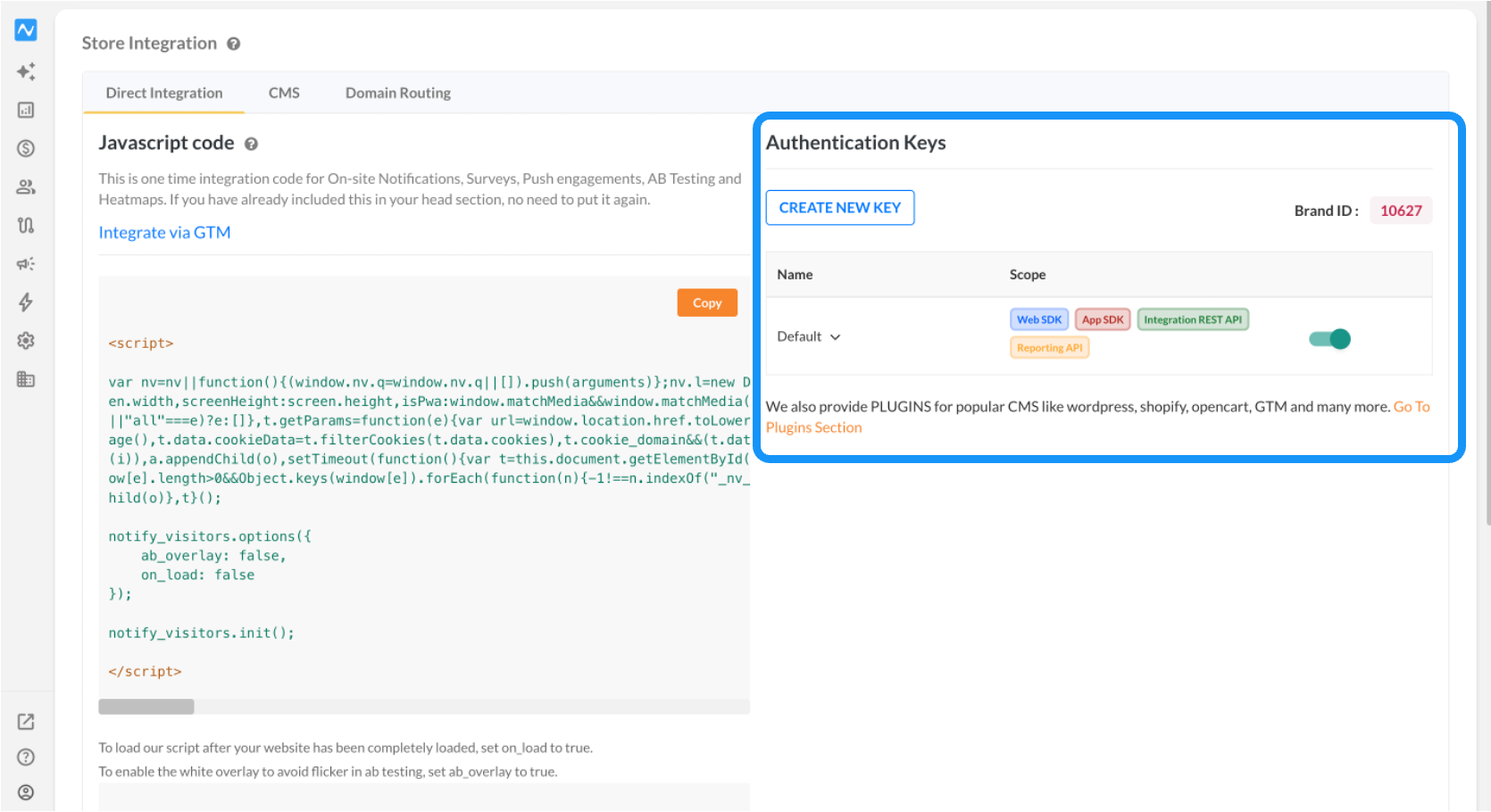Click the Authentication Keys heading
The width and height of the screenshot is (1491, 812).
[855, 143]
